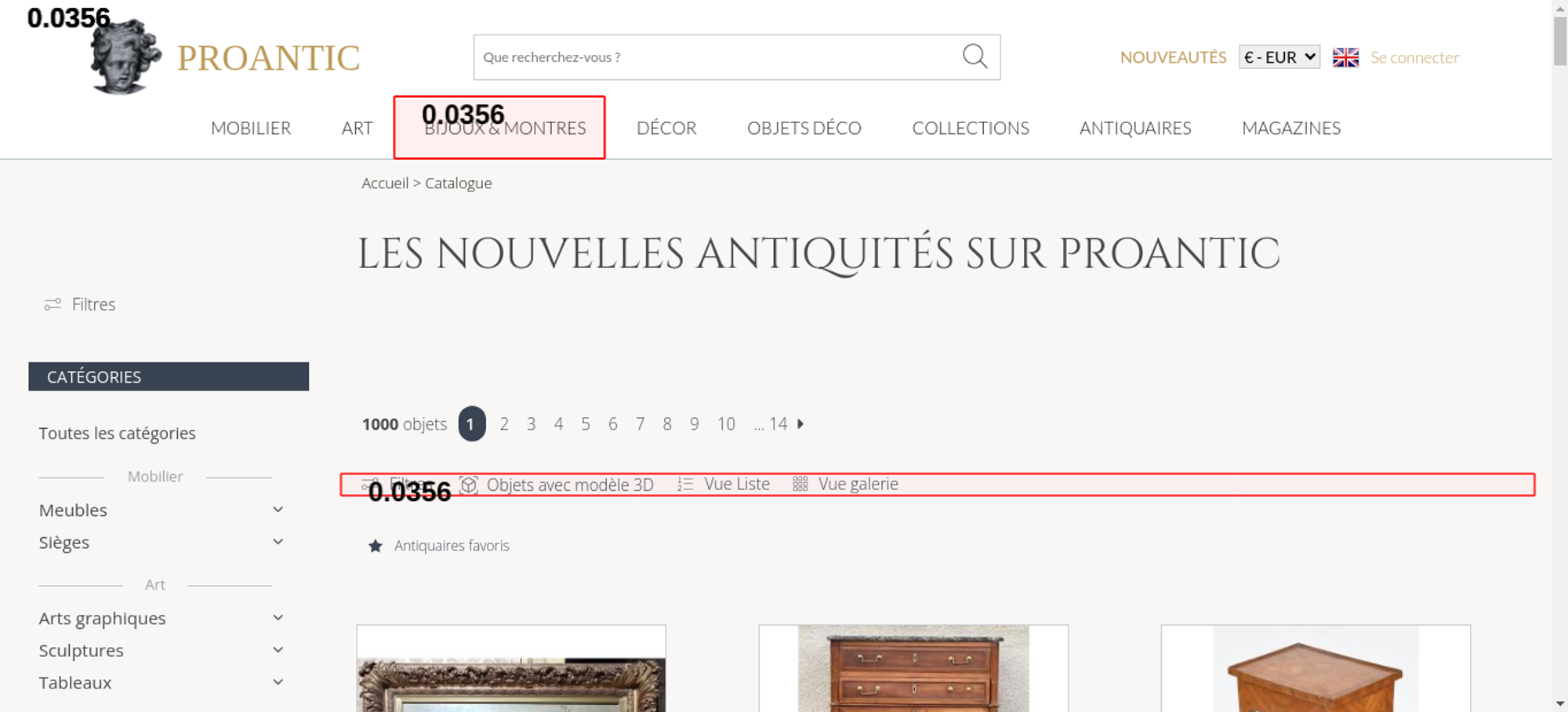Viewport: 1568px width, 712px height.
Task: Open the wooden side table thumbnail
Action: tap(1316, 668)
